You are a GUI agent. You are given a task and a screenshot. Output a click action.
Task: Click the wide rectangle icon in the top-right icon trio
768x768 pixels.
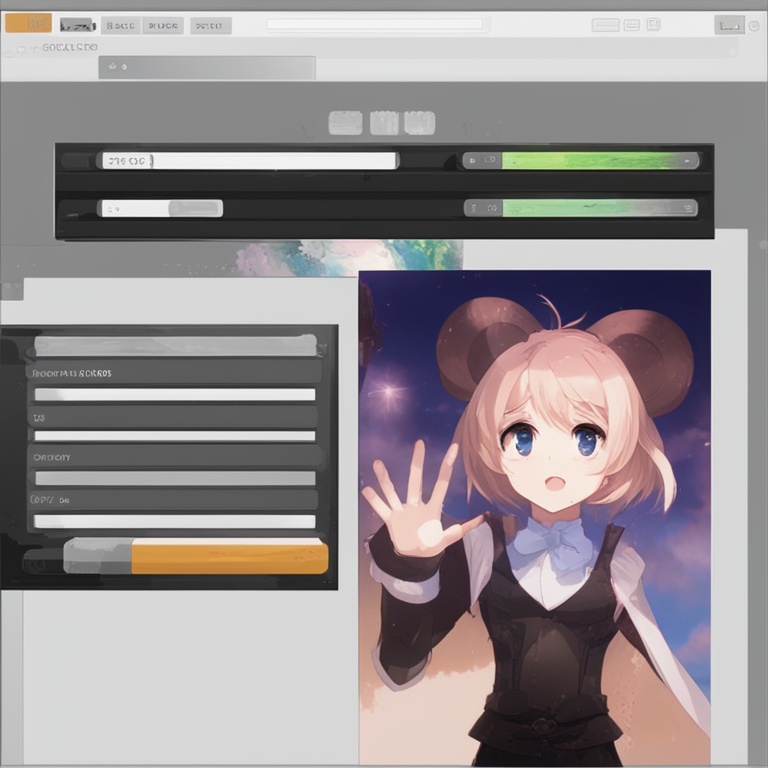click(x=606, y=25)
